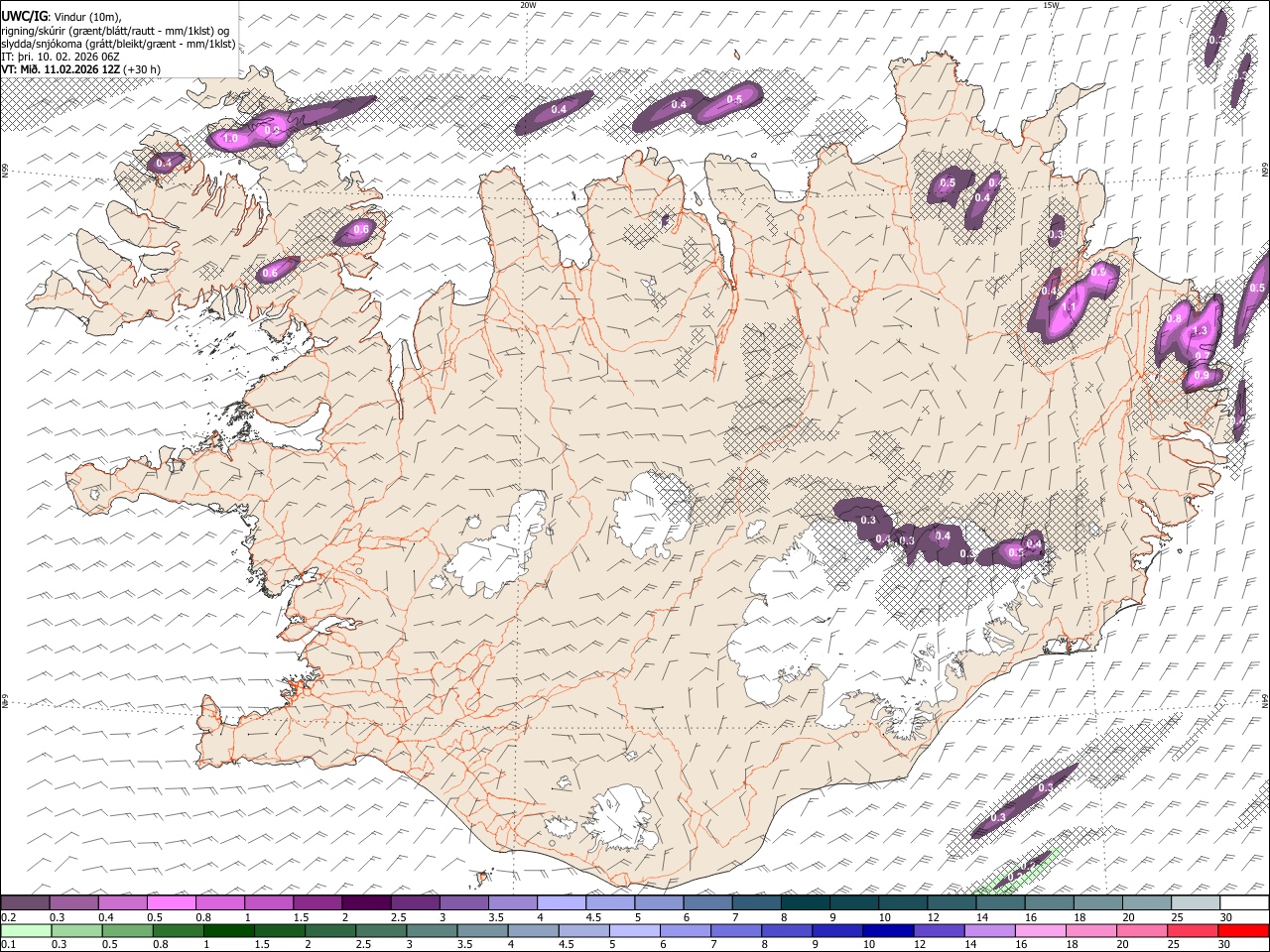Pick the lower legend swatch between 14 and 16
This screenshot has height=952, width=1270.
[988, 930]
